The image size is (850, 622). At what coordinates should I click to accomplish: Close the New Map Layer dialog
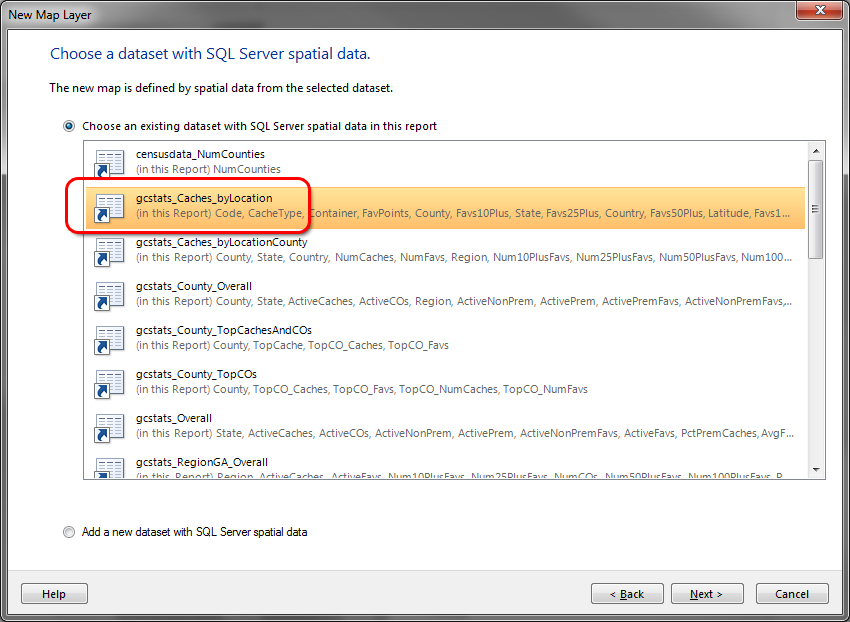click(818, 13)
